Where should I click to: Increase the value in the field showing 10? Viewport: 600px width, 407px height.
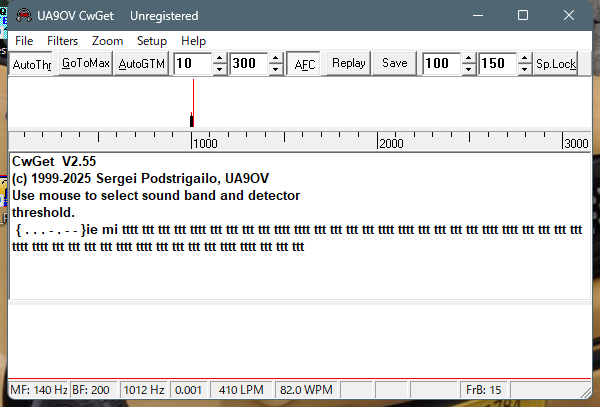220,59
